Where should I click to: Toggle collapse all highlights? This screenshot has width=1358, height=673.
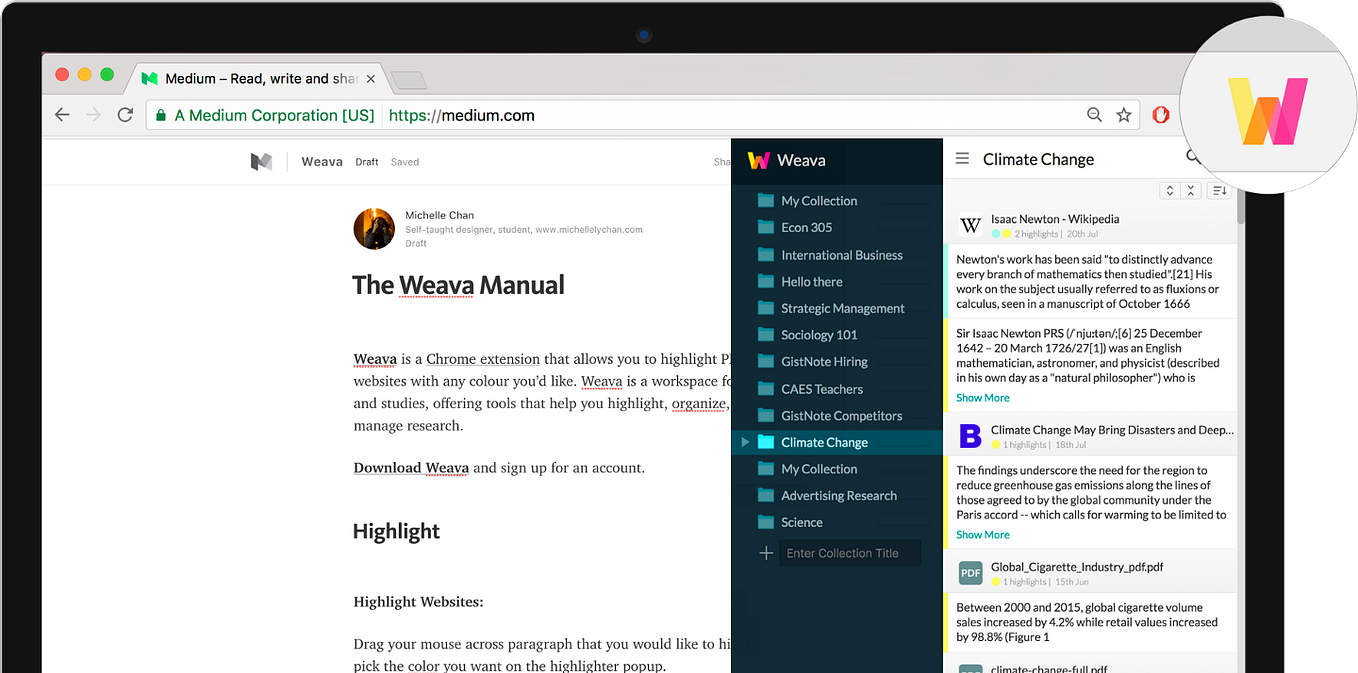pos(1190,190)
